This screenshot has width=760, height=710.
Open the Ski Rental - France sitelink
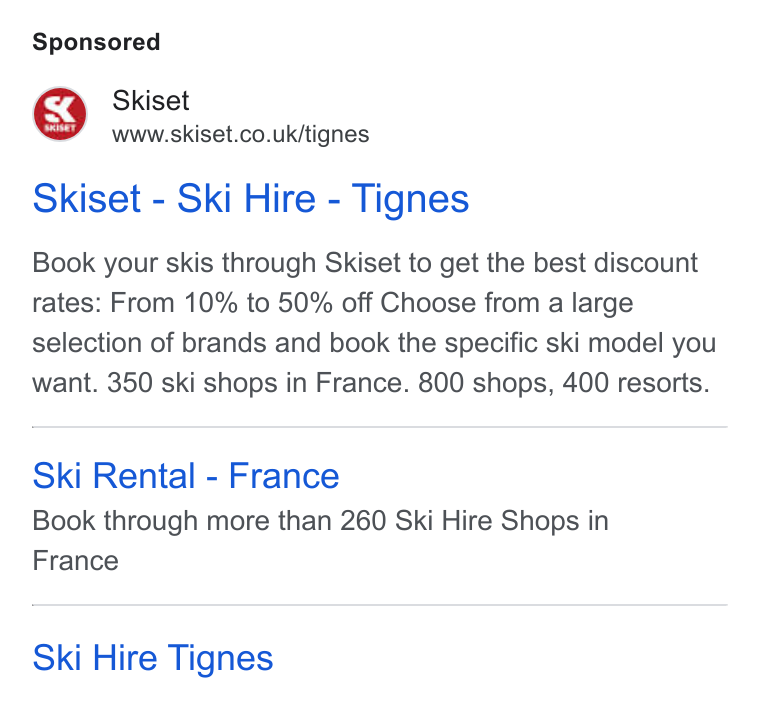(x=186, y=476)
